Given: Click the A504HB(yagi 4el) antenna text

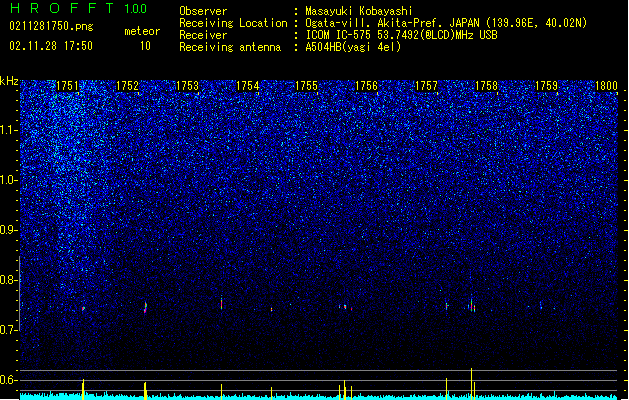Looking at the screenshot, I should click(353, 47).
